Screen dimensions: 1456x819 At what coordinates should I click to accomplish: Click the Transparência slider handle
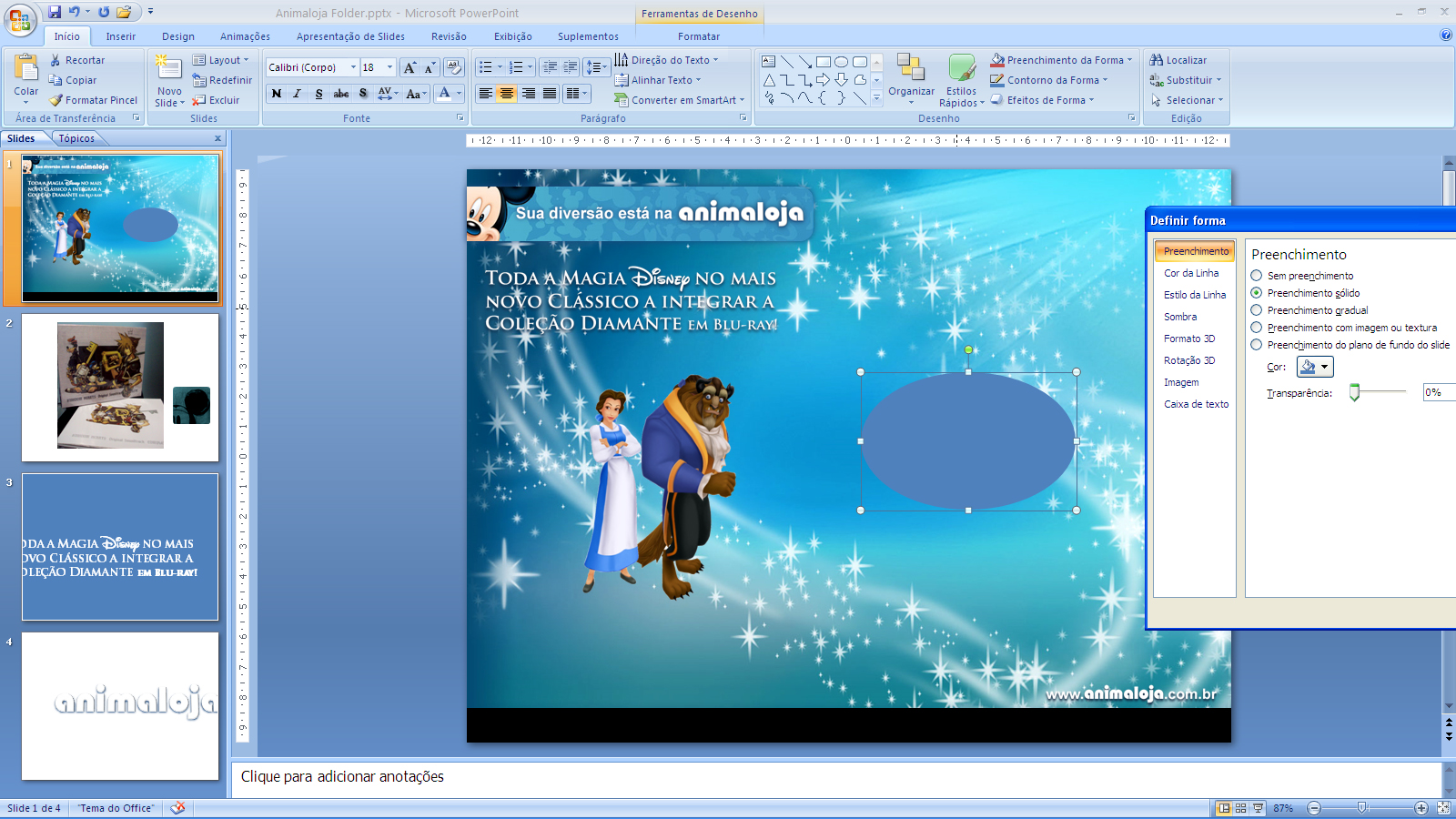(1354, 392)
